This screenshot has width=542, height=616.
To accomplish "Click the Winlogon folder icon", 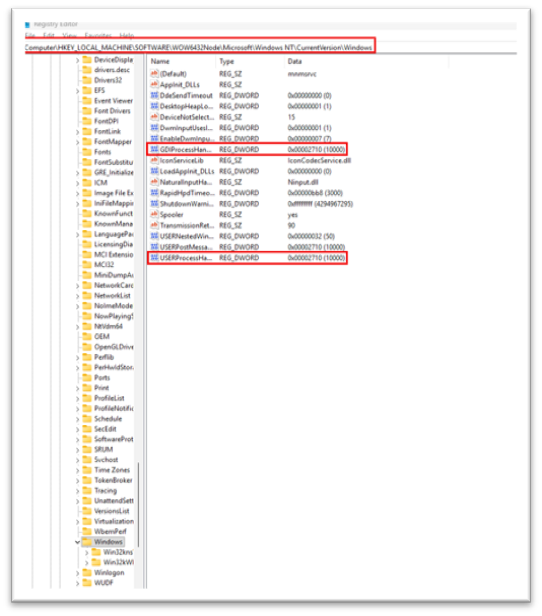I will [x=87, y=572].
